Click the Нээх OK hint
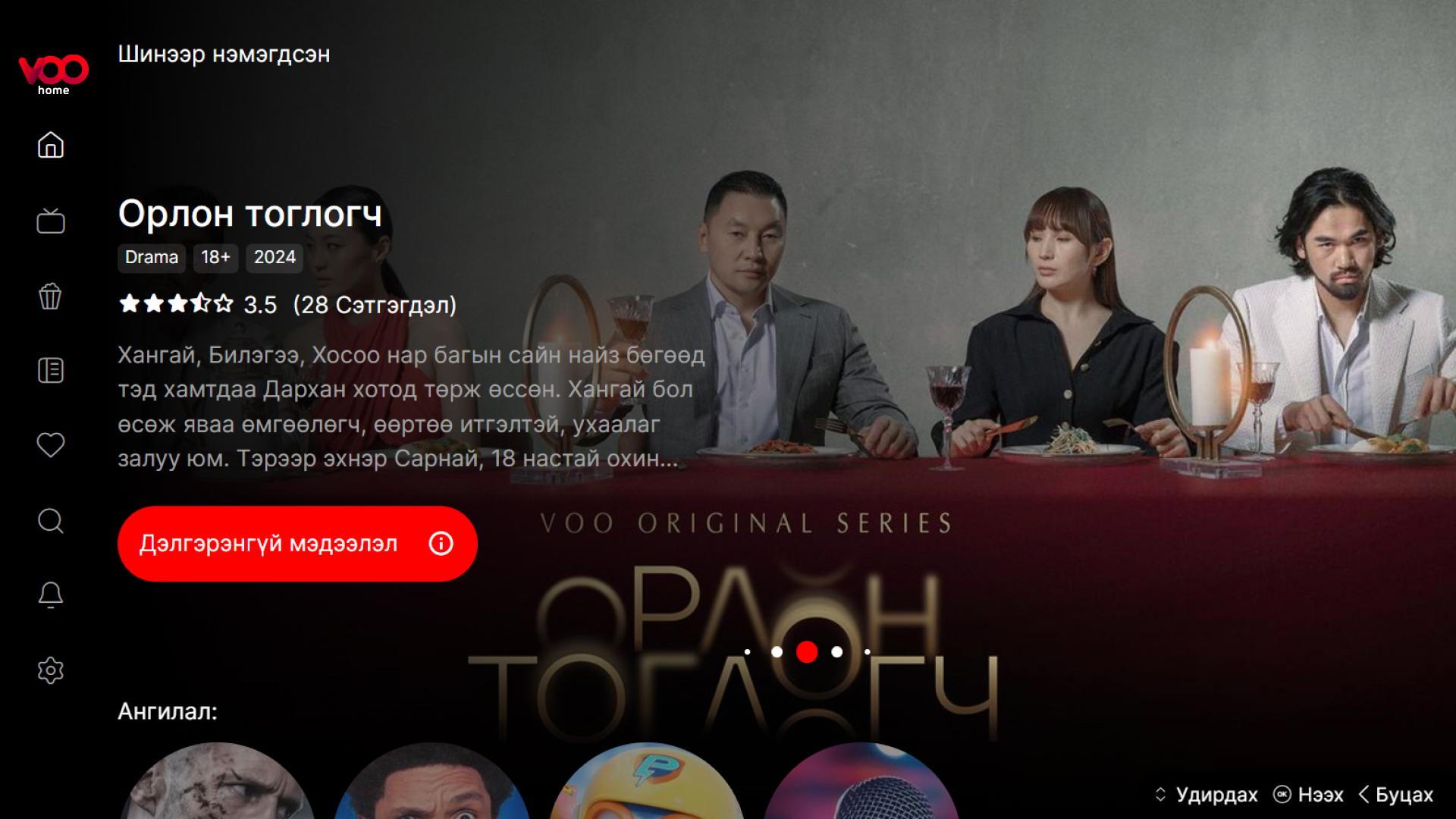 (x=1308, y=794)
